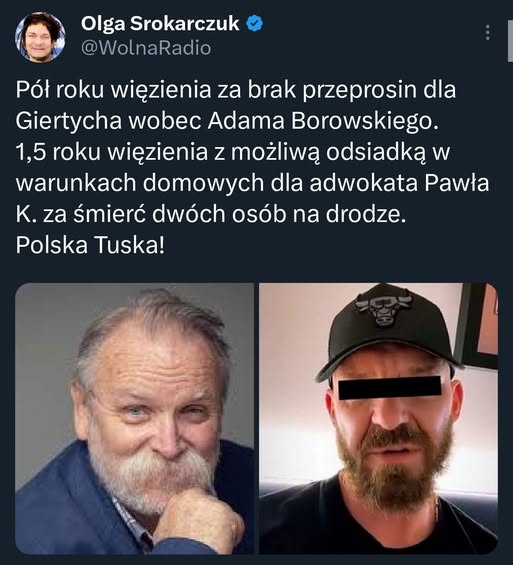
Task: Click the bull logo on the cap
Action: pyautogui.click(x=383, y=309)
